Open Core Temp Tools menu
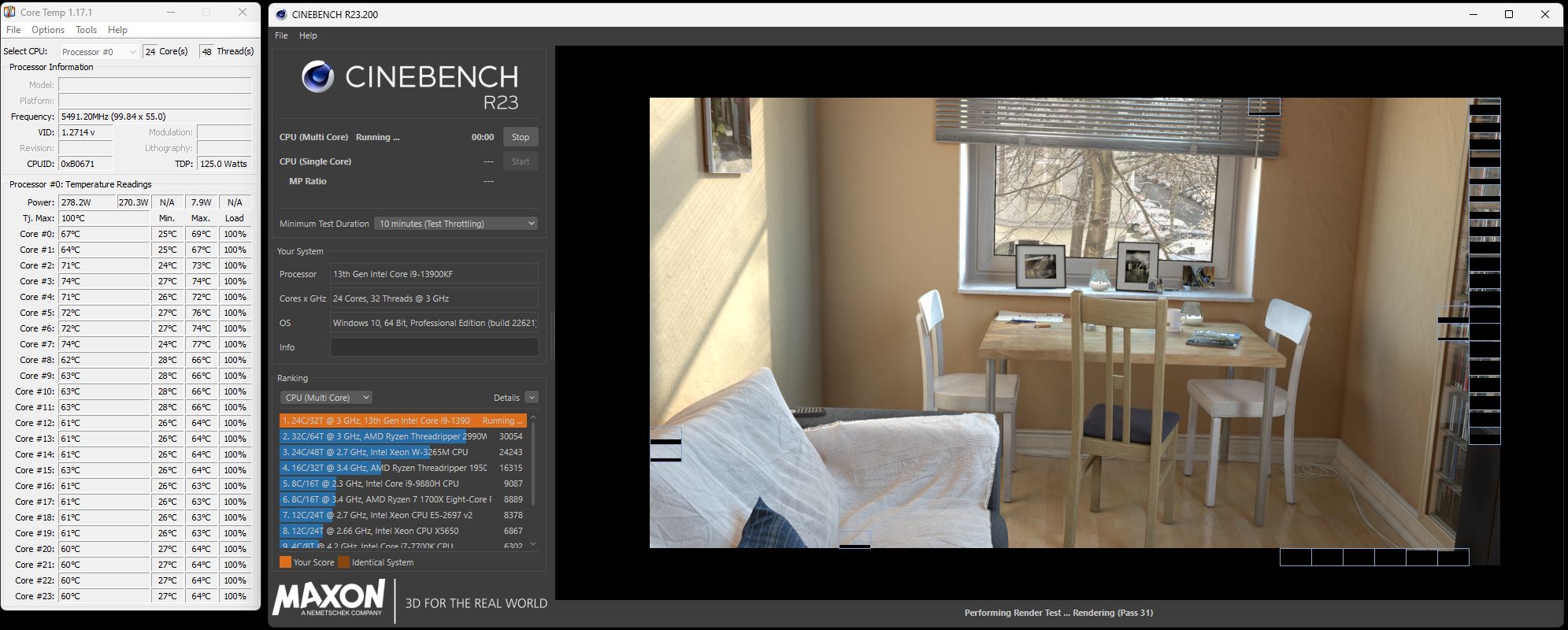 [x=86, y=30]
